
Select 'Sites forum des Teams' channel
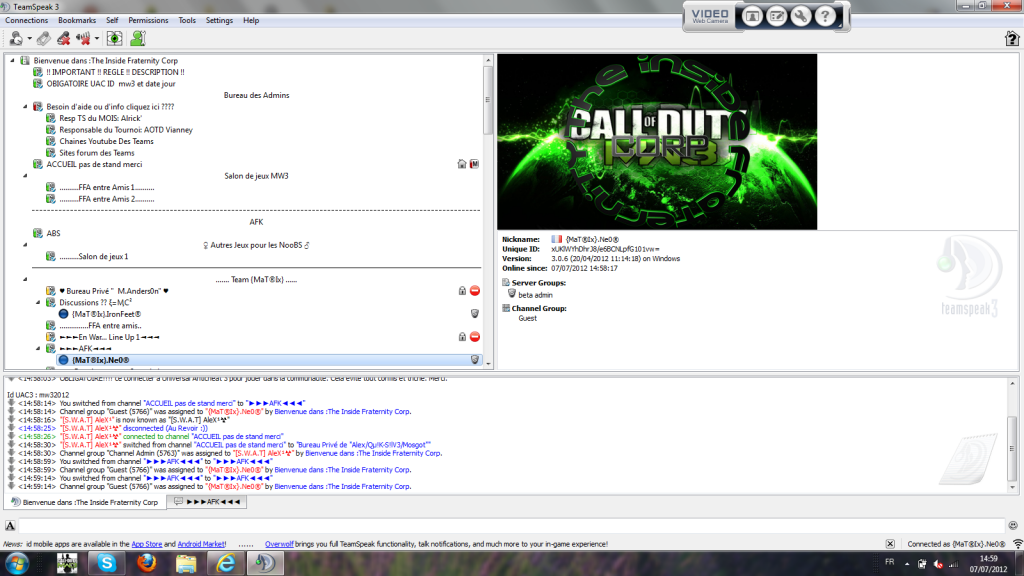[97, 153]
